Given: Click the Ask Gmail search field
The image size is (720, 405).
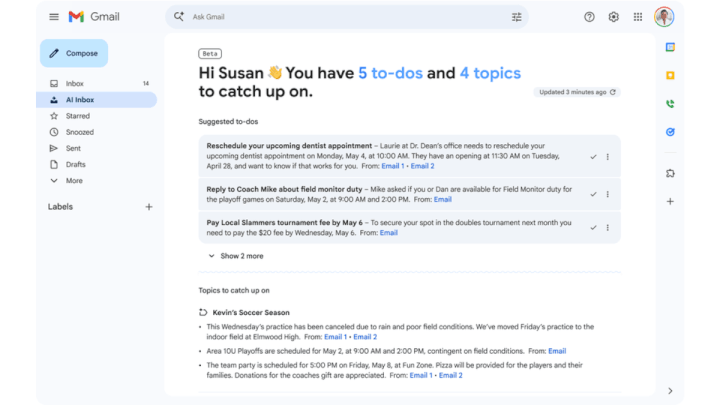Looking at the screenshot, I should [x=347, y=17].
